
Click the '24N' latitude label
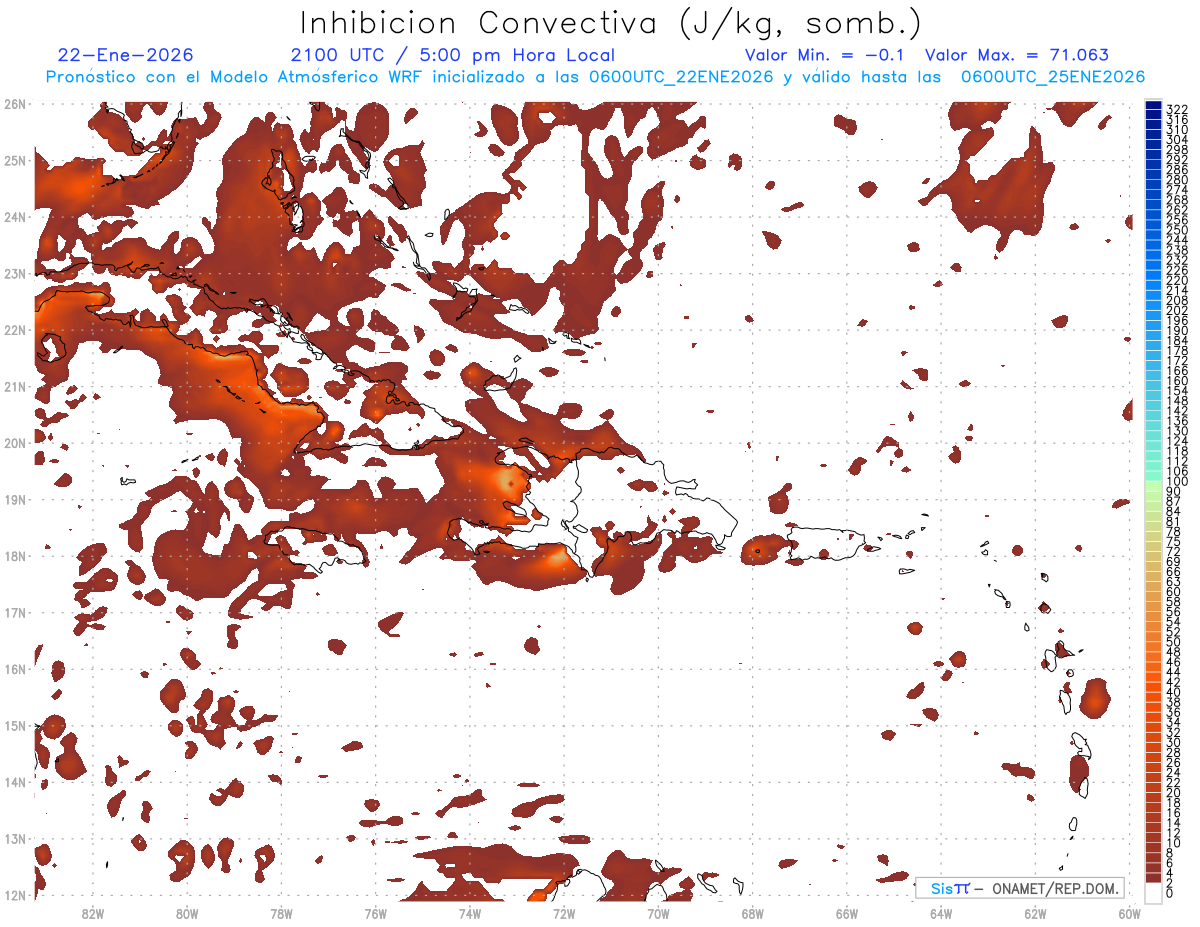[15, 217]
